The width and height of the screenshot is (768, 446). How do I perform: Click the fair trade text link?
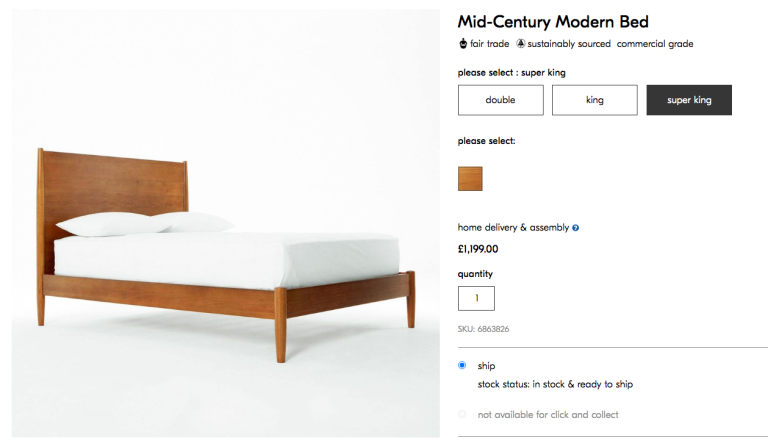(489, 44)
